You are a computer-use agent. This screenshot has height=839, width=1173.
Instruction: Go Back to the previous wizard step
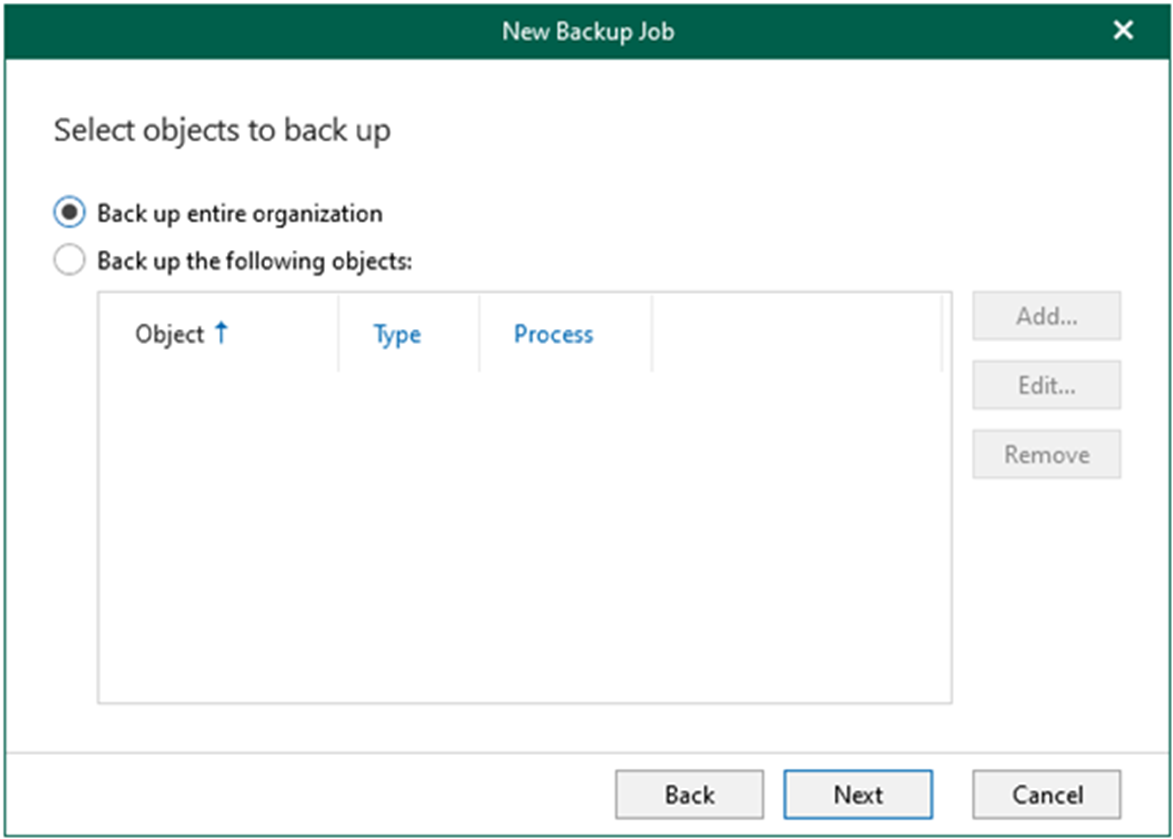point(690,794)
